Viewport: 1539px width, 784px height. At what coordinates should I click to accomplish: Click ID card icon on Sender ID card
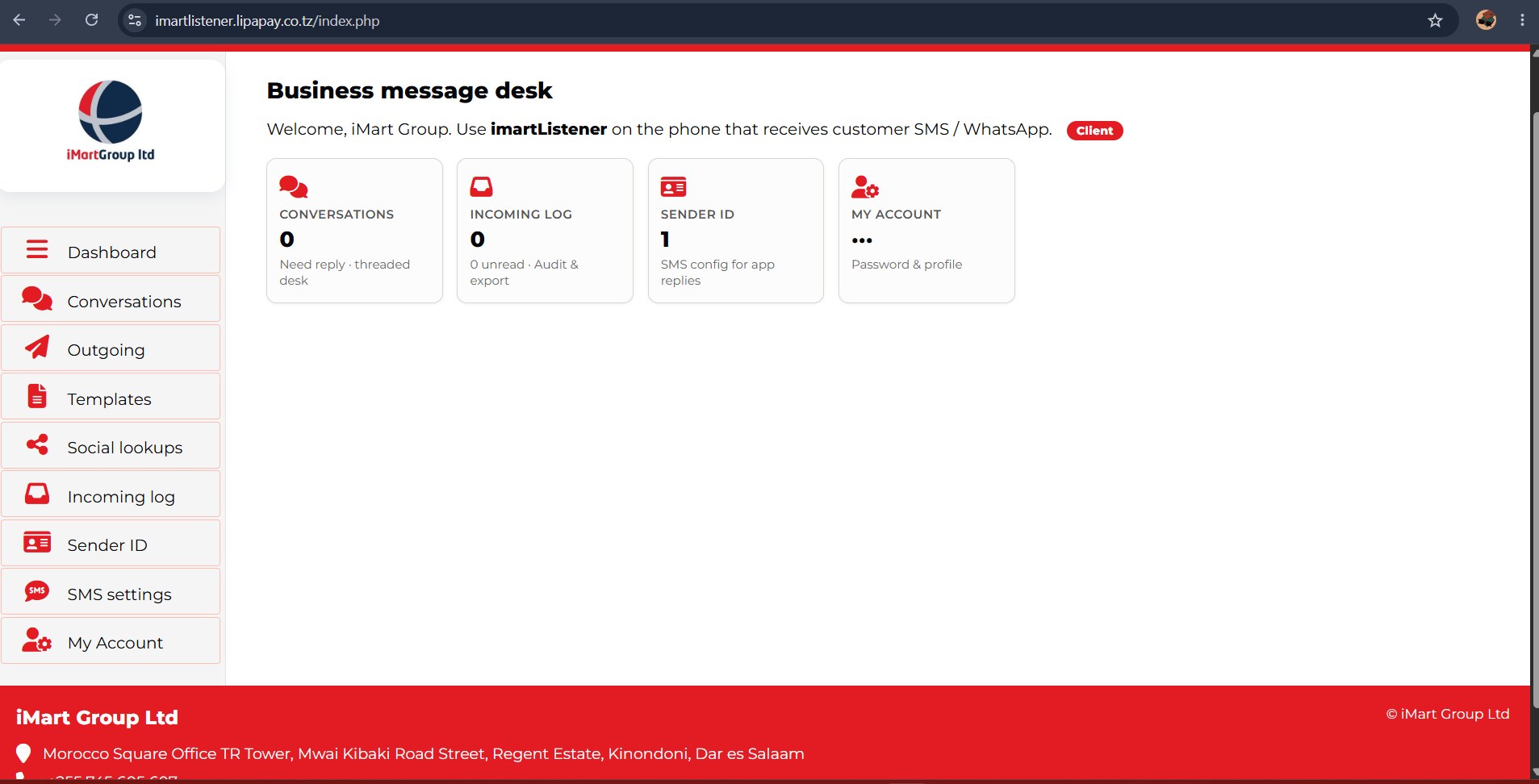(673, 187)
